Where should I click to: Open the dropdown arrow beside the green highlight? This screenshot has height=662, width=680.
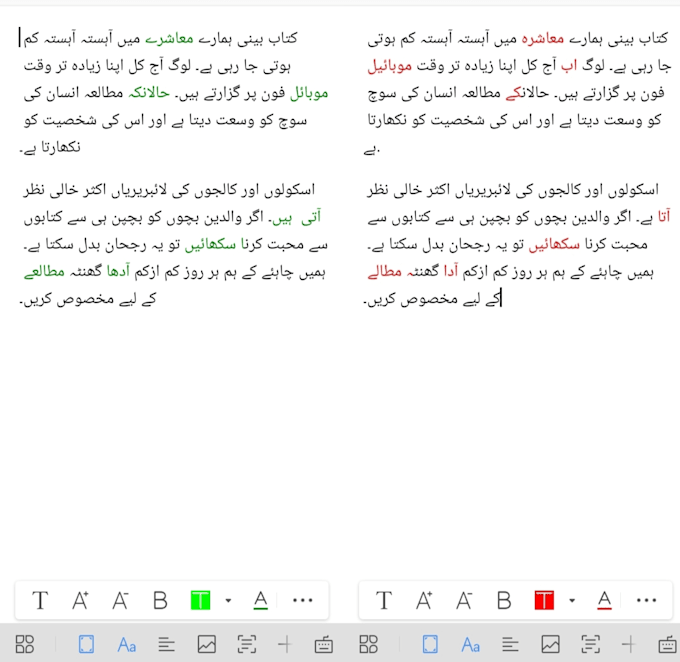(x=228, y=601)
